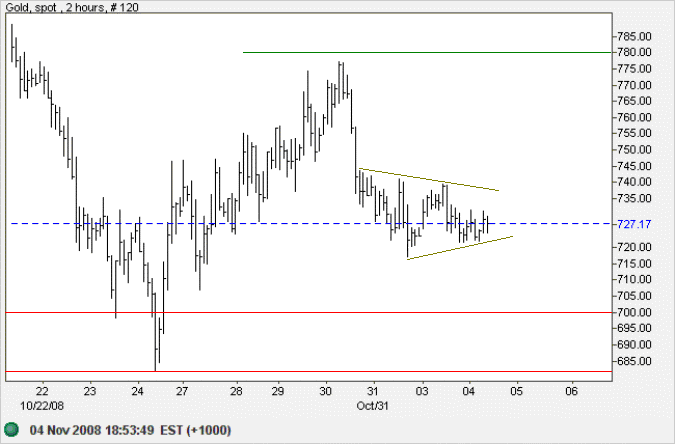Click price axis label 780.00

(x=634, y=52)
